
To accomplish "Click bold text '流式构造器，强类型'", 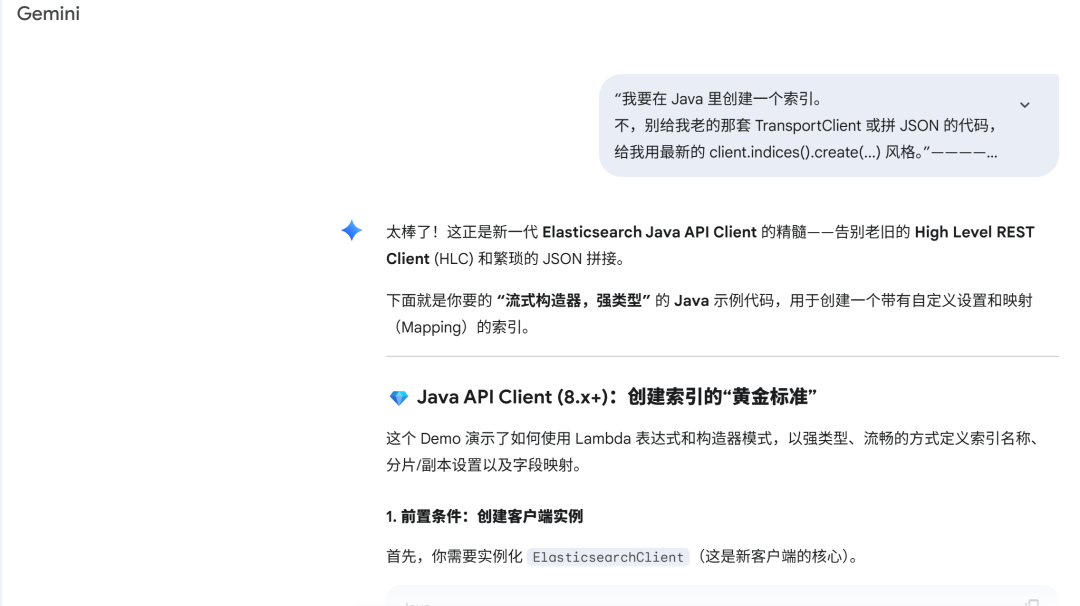I will pyautogui.click(x=573, y=300).
